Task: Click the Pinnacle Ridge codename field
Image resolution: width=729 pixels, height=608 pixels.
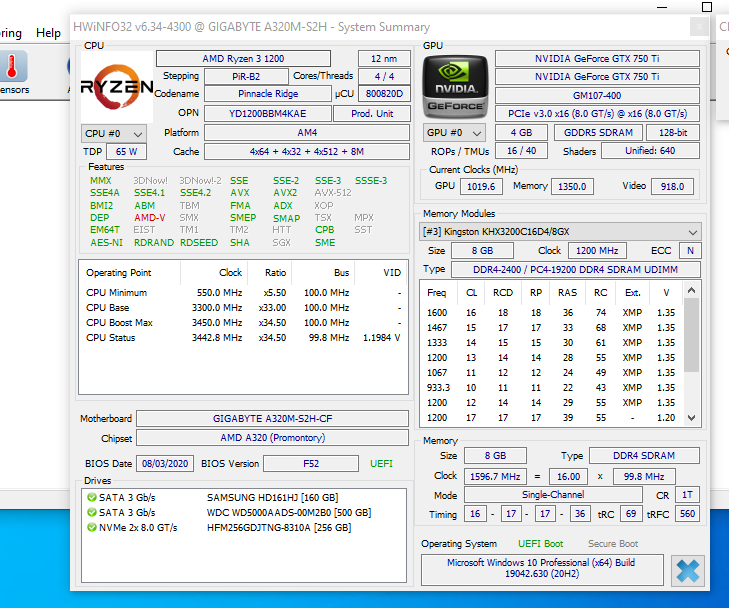Action: coord(266,94)
